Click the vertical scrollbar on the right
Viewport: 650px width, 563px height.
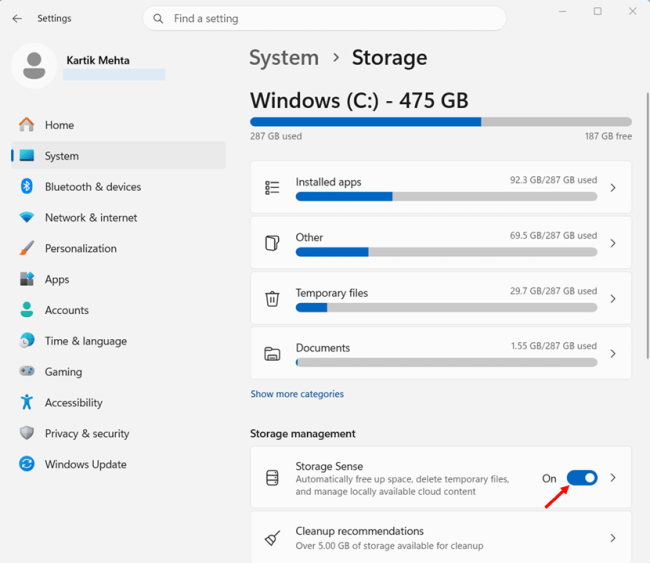coord(648,226)
